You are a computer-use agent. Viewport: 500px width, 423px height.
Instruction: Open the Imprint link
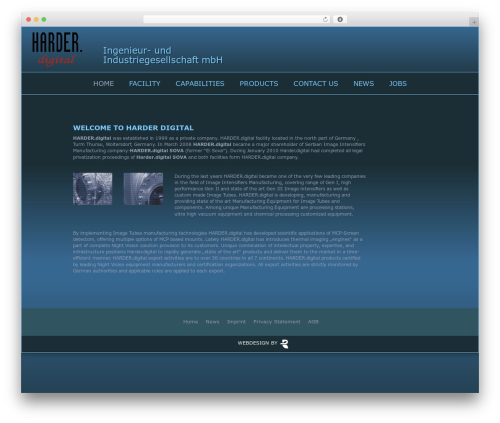tap(236, 322)
